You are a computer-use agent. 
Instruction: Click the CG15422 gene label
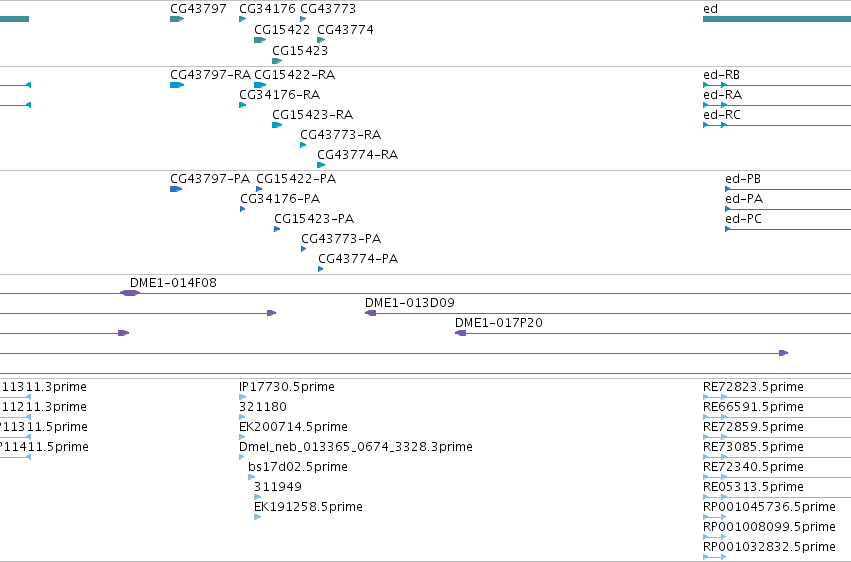pyautogui.click(x=282, y=29)
